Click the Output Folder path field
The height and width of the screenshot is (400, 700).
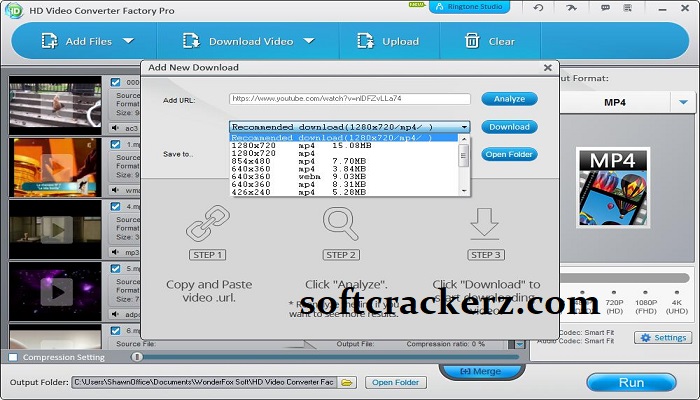[204, 382]
